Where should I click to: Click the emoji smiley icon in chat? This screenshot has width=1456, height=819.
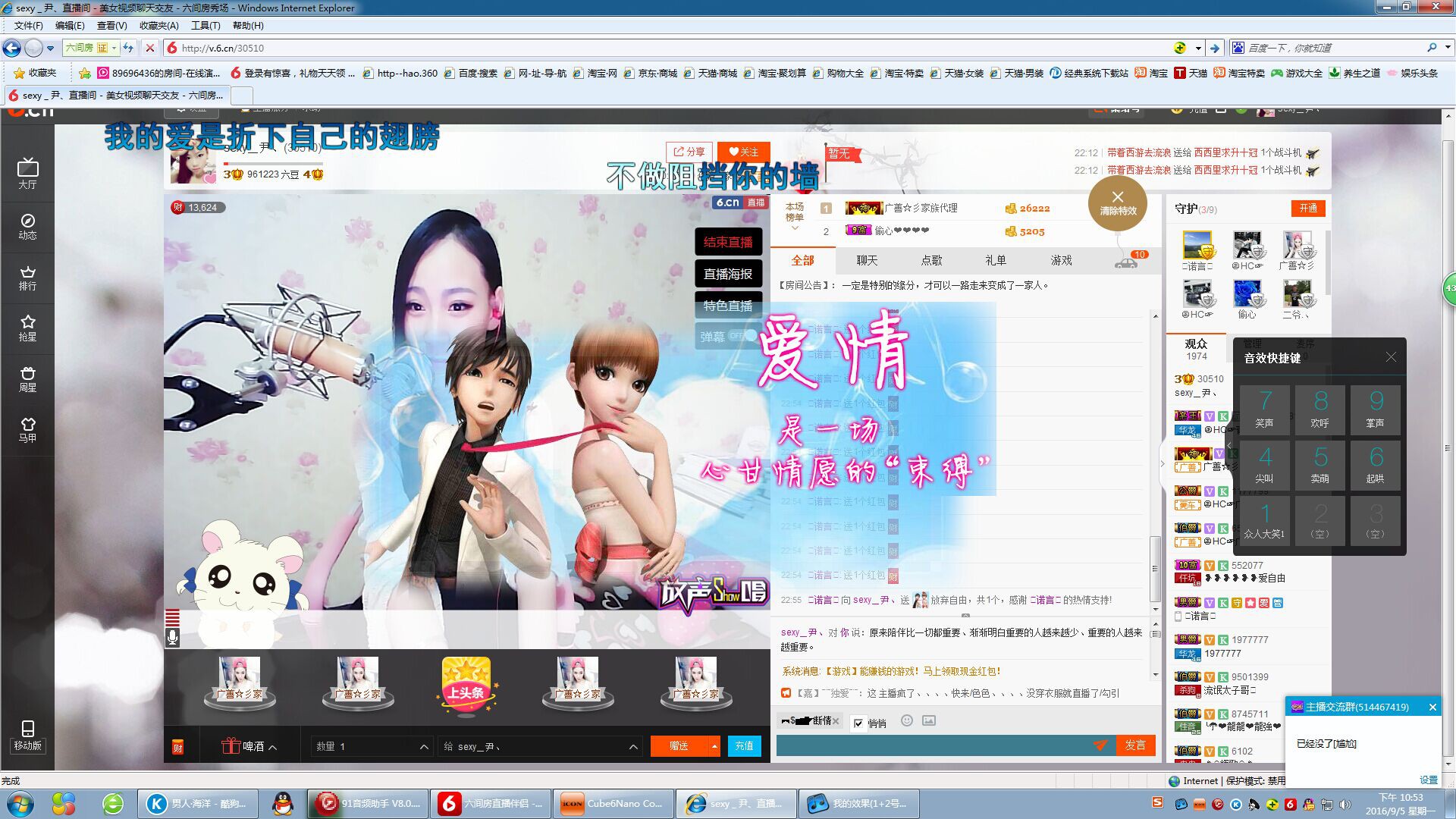[906, 720]
